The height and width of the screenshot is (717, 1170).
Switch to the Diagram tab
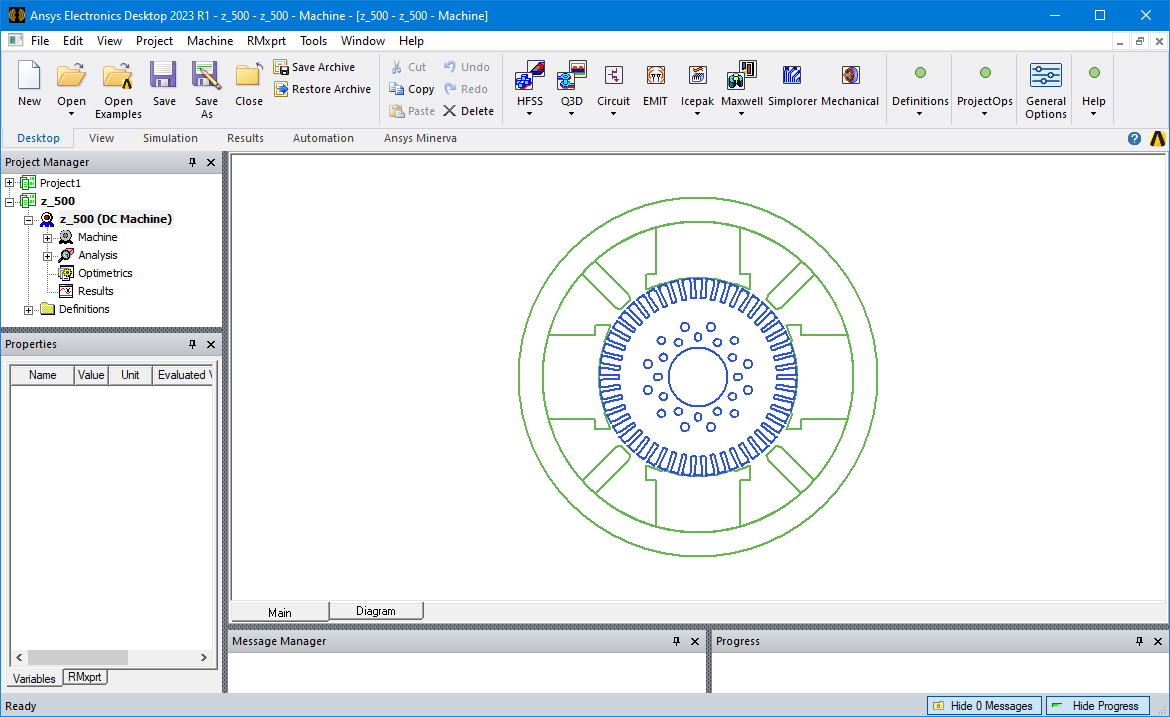pyautogui.click(x=376, y=611)
